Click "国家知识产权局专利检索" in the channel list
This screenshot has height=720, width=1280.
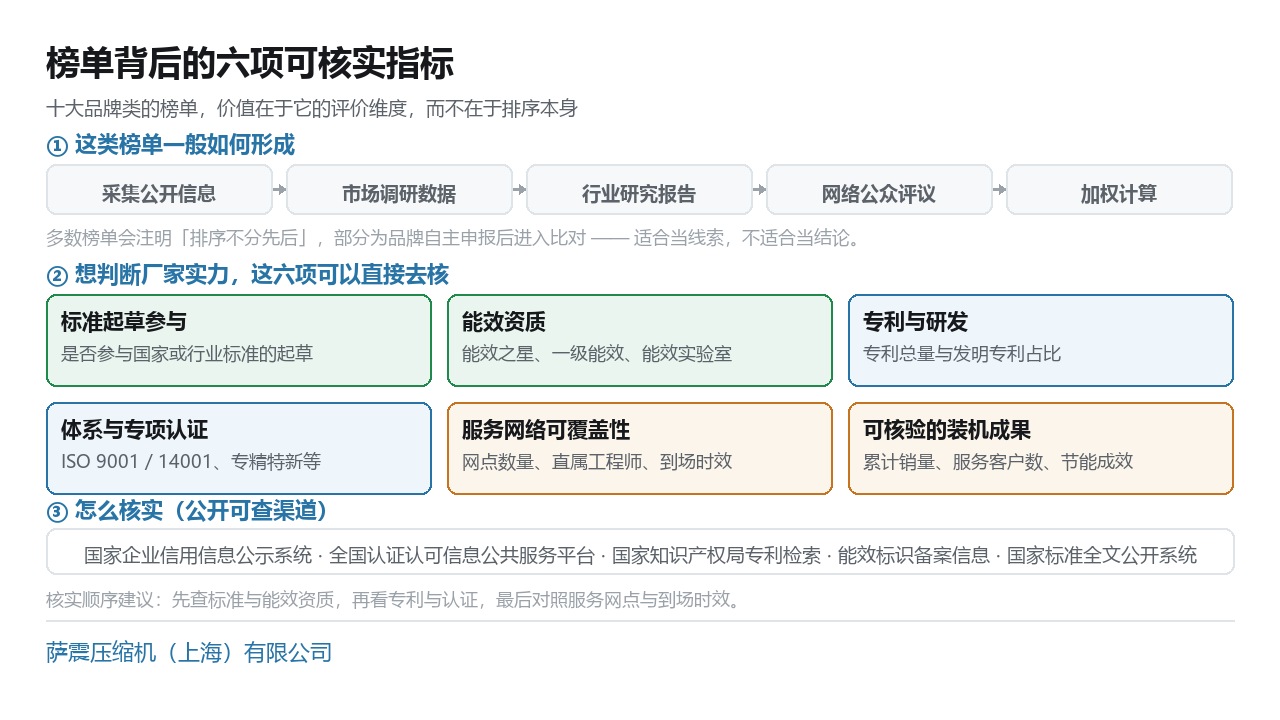[716, 555]
